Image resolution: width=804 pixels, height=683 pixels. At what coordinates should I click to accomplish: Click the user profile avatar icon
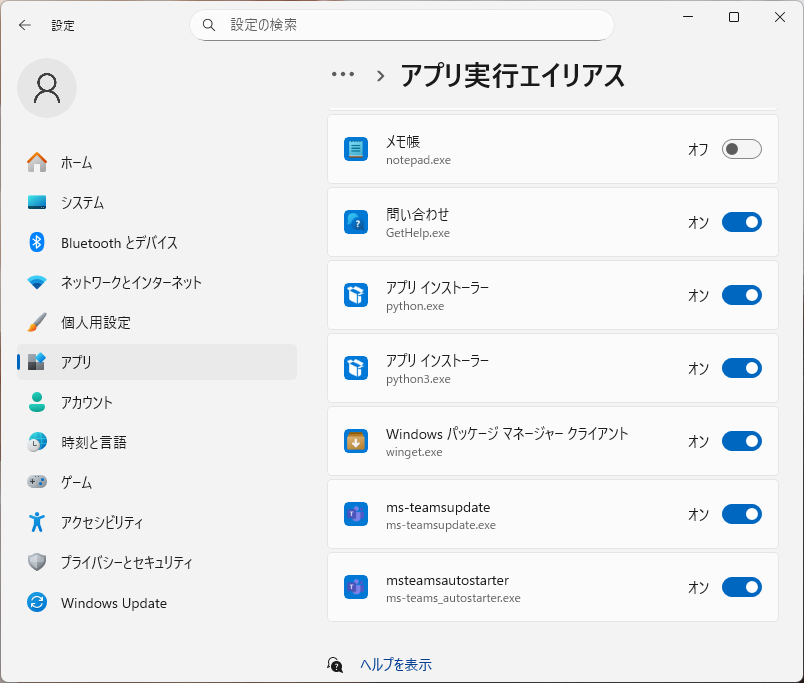pyautogui.click(x=47, y=88)
